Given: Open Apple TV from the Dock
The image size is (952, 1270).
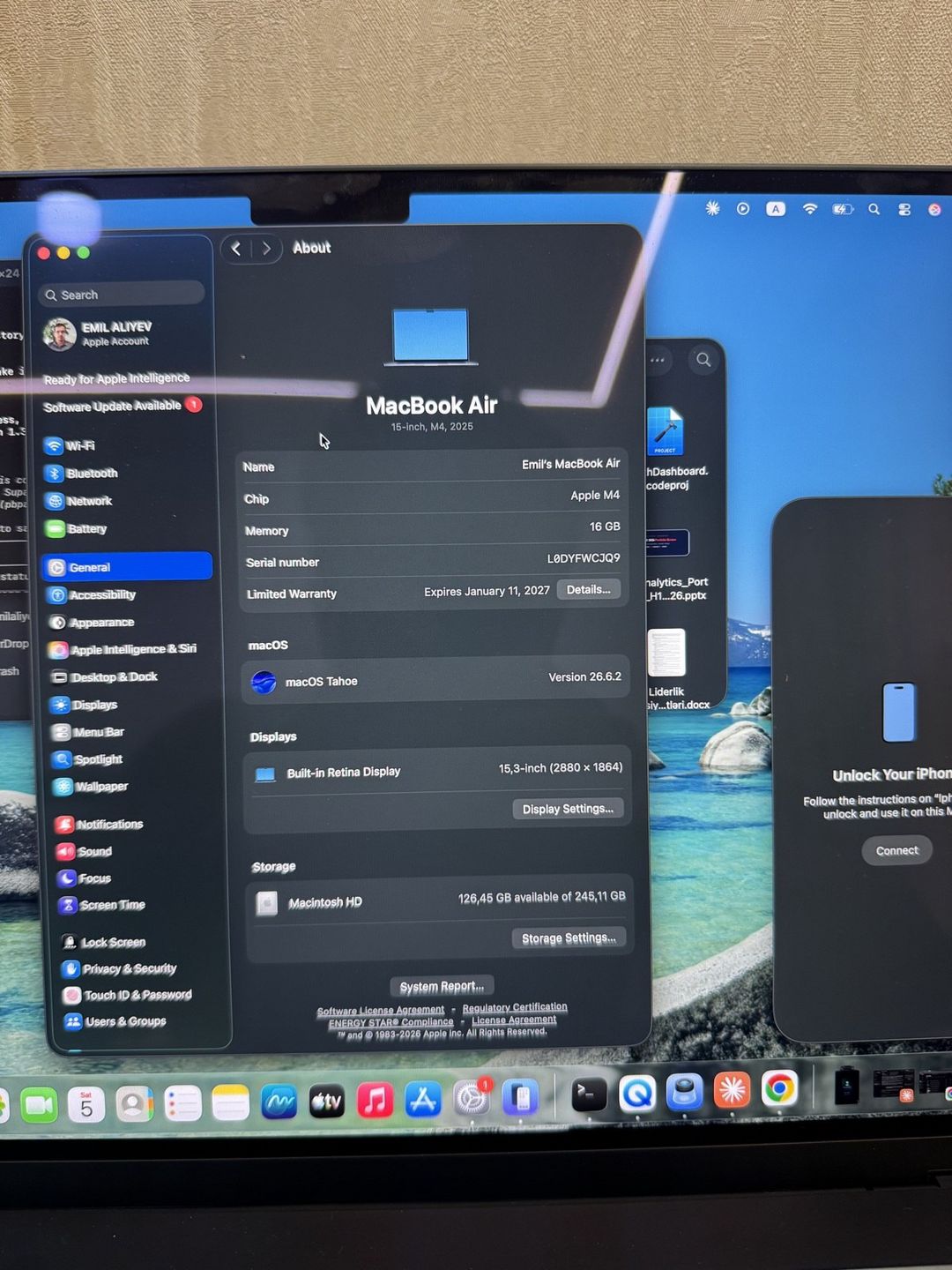Looking at the screenshot, I should point(327,1102).
